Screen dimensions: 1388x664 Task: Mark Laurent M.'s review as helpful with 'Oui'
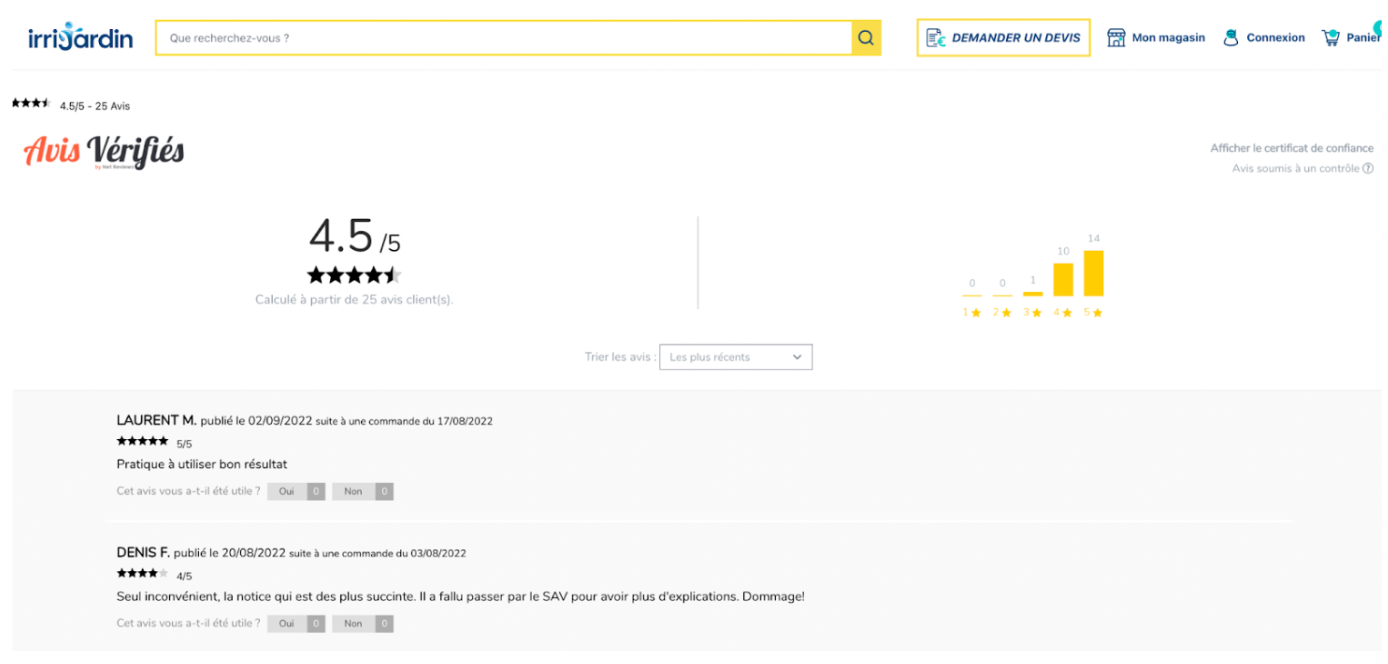click(x=287, y=491)
